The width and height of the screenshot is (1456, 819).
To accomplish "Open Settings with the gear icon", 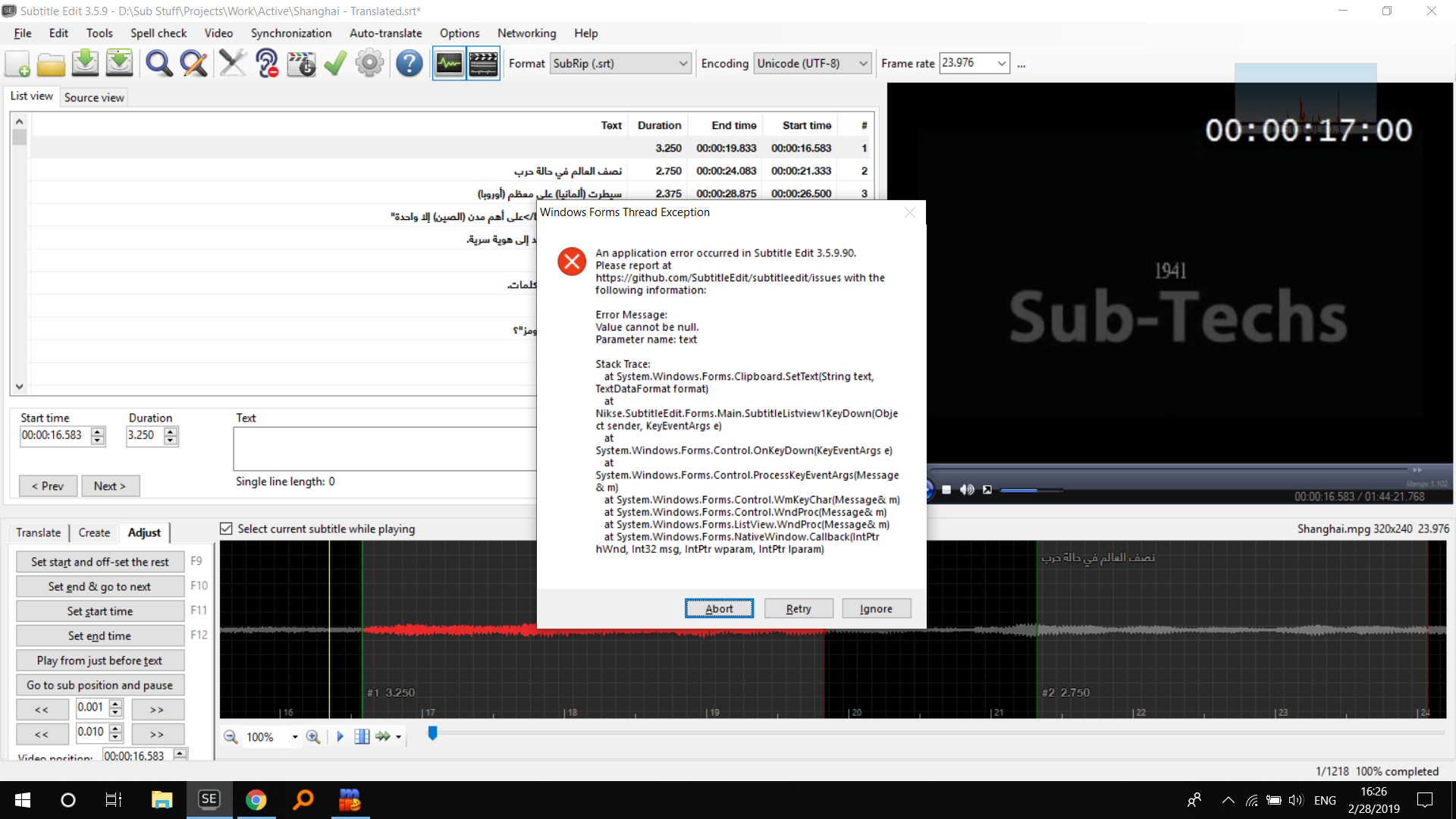I will [369, 63].
